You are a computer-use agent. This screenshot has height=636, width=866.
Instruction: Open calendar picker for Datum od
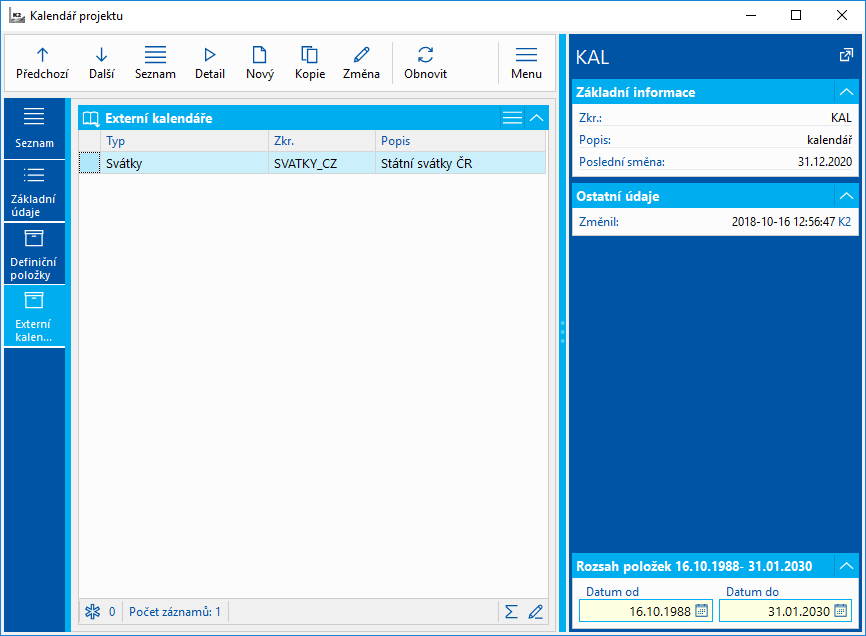702,611
